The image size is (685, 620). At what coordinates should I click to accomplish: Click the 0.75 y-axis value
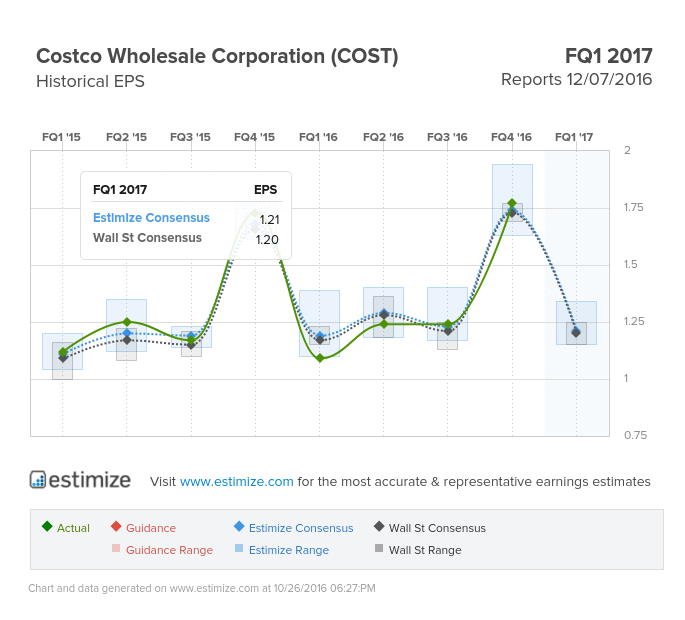(x=635, y=435)
